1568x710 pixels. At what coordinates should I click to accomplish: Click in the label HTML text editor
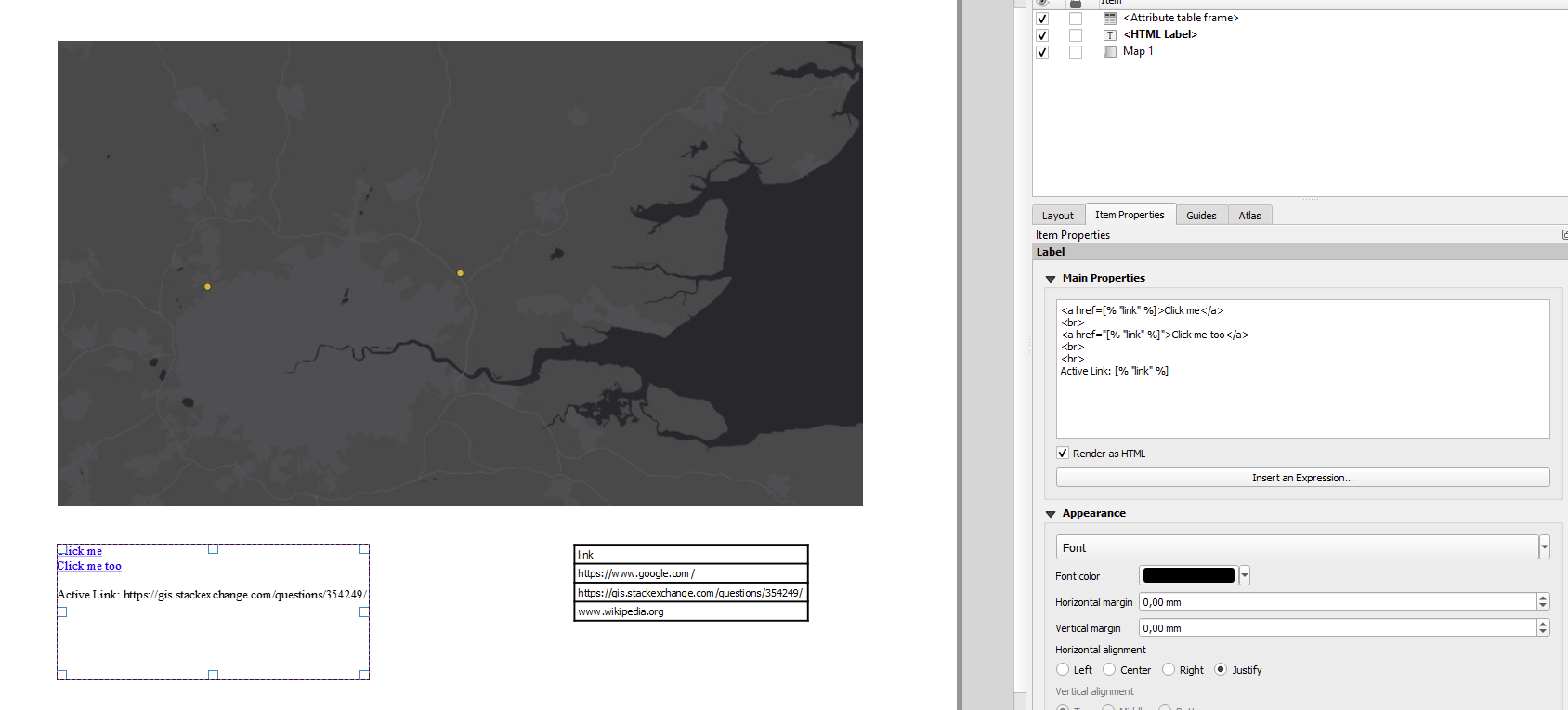click(1302, 369)
